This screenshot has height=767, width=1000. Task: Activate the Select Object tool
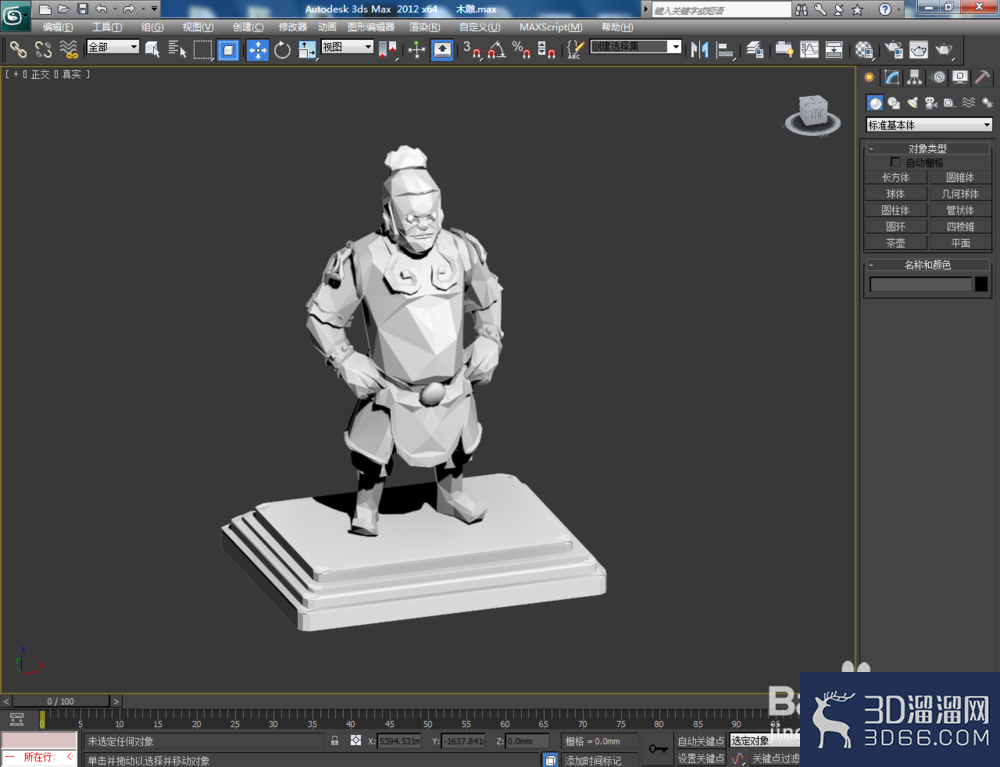coord(152,49)
